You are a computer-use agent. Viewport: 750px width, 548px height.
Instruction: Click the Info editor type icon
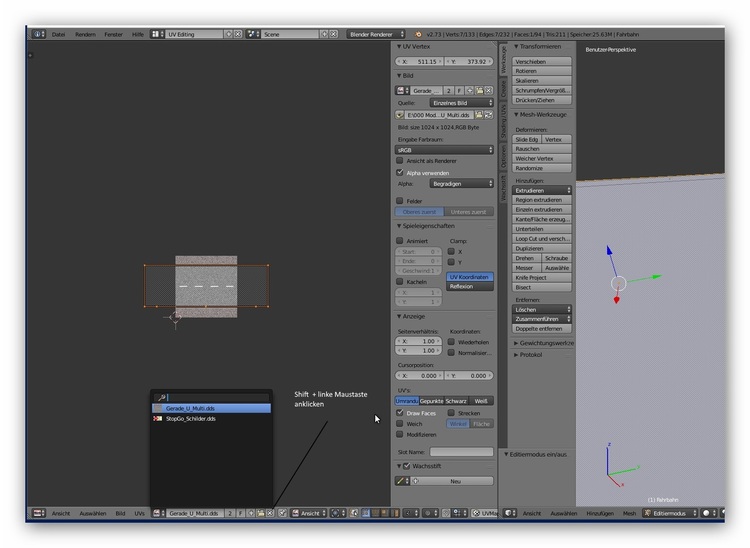[x=38, y=34]
